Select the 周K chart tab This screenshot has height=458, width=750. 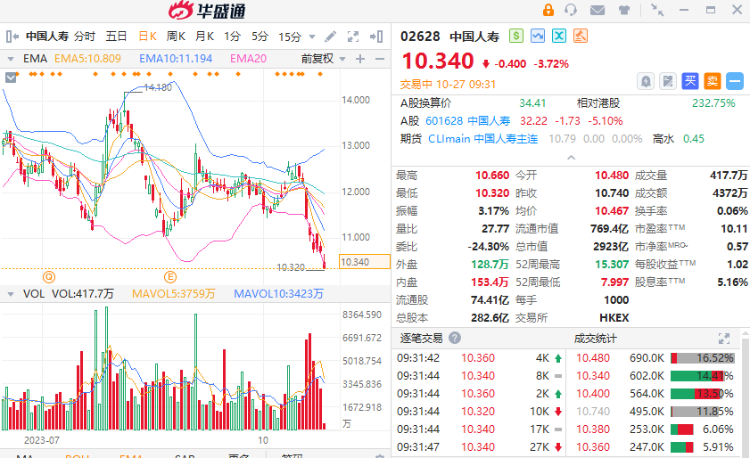[176, 36]
